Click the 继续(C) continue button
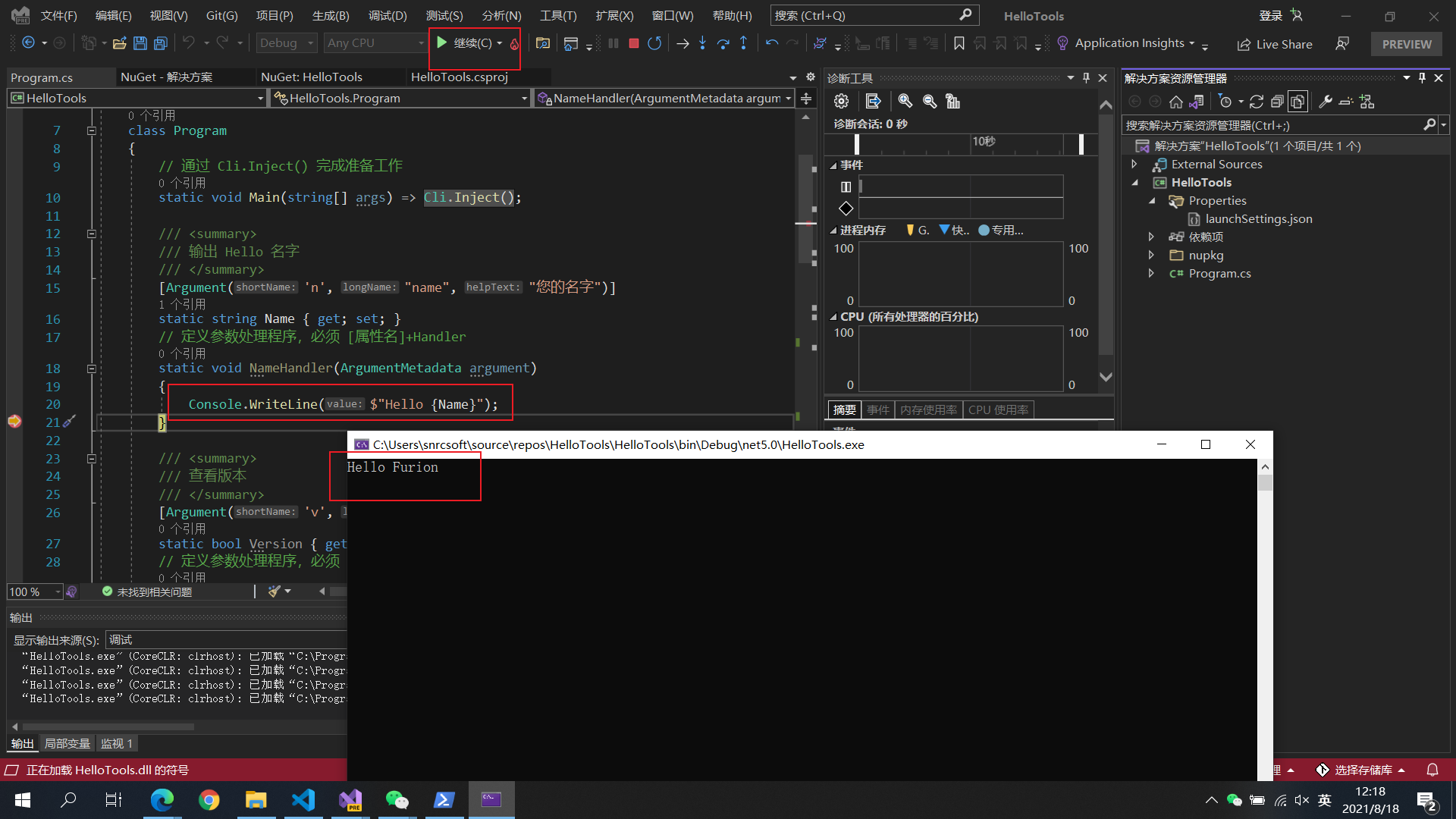Screen dimensions: 1456x819 (x=465, y=44)
